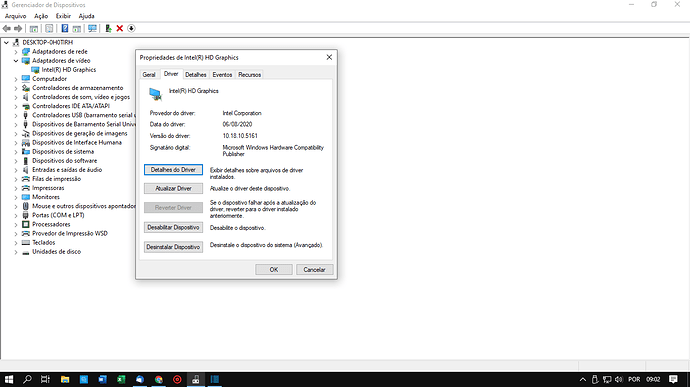This screenshot has width=690, height=387.
Task: Click the Intel Corporation provider text
Action: 242,113
